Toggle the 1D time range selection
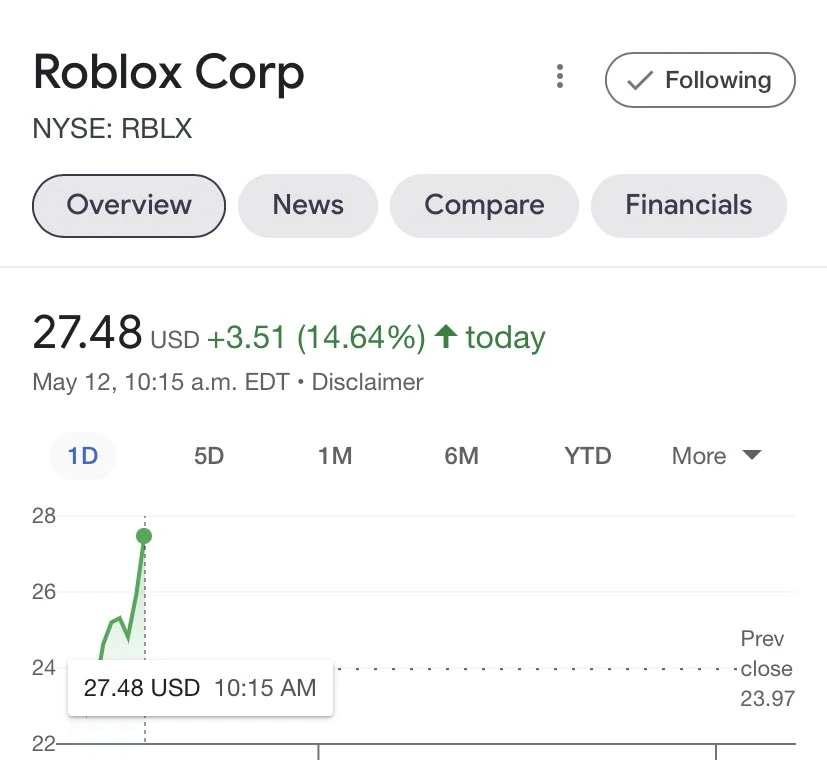This screenshot has height=760, width=827. pos(83,455)
